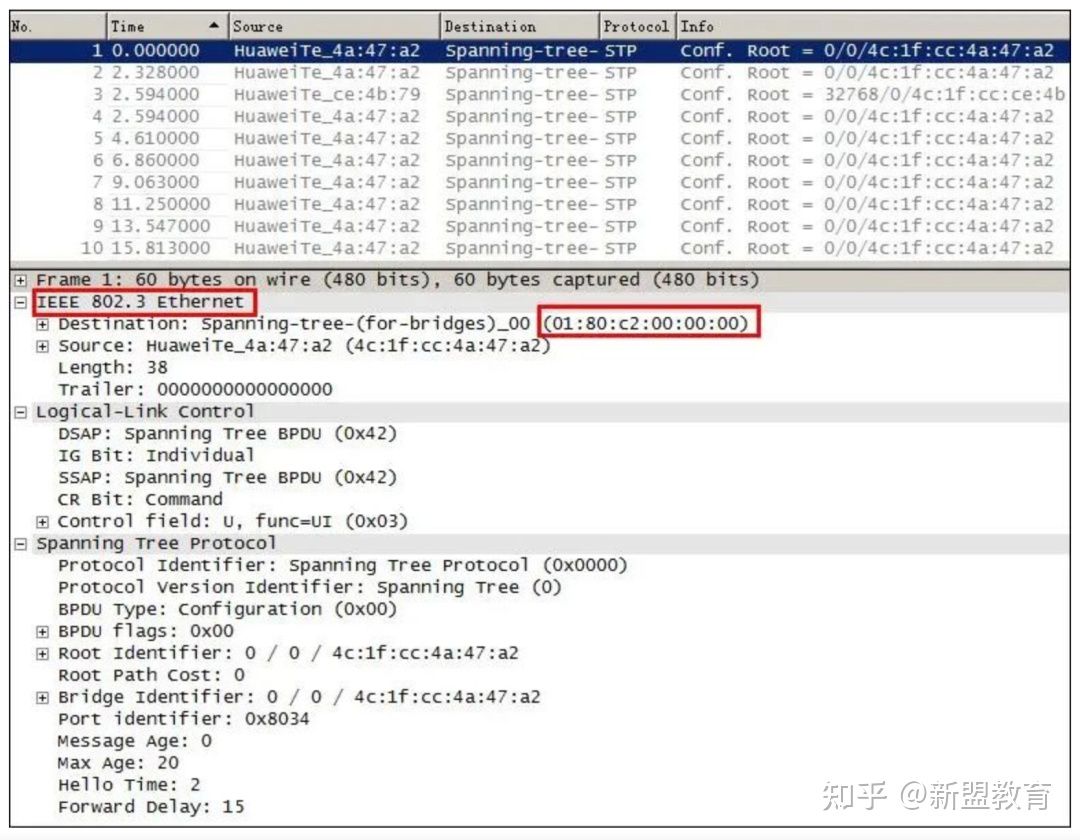1080x840 pixels.
Task: Select the Forward Delay: 15 line
Action: click(x=151, y=807)
